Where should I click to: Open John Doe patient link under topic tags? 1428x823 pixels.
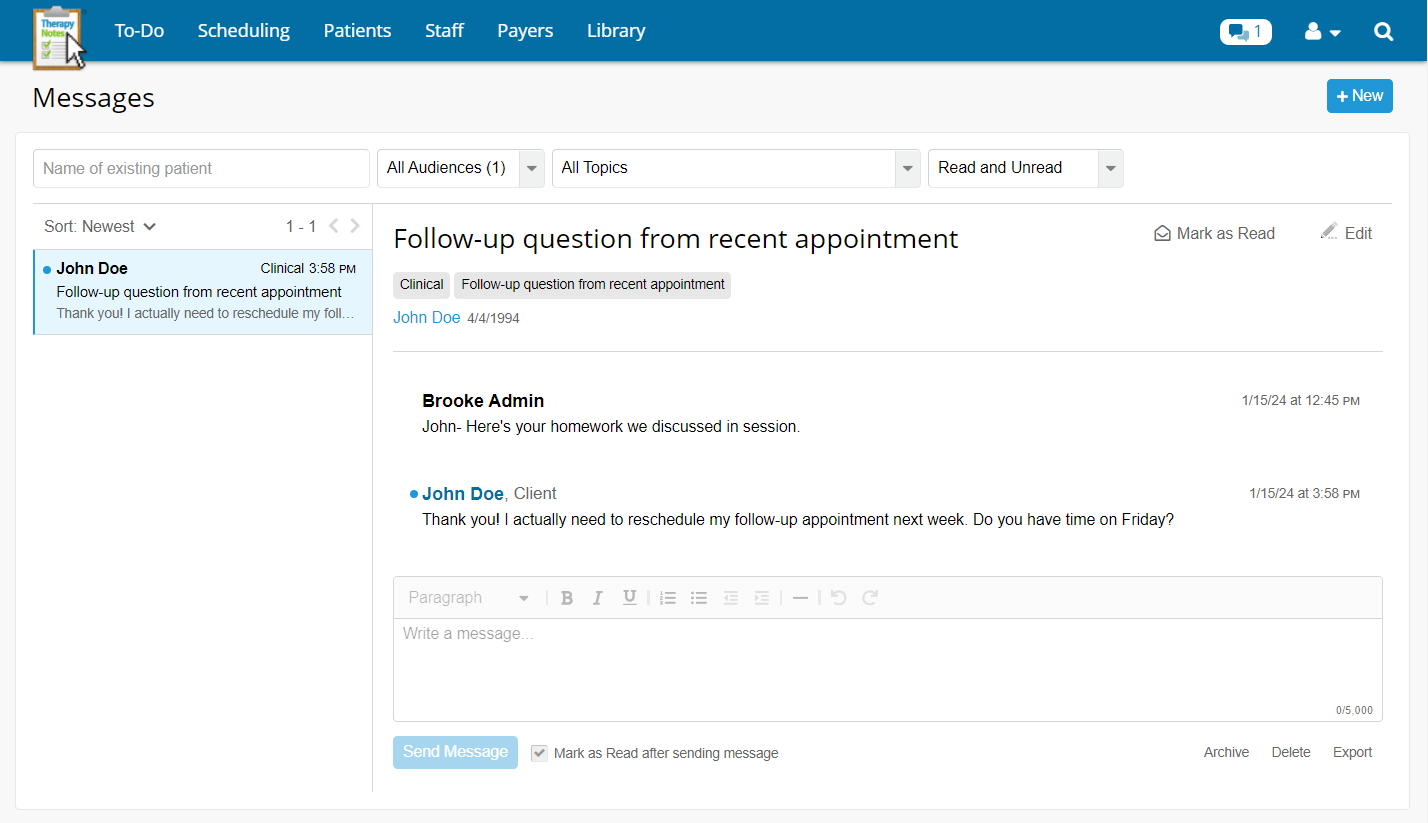click(x=427, y=318)
